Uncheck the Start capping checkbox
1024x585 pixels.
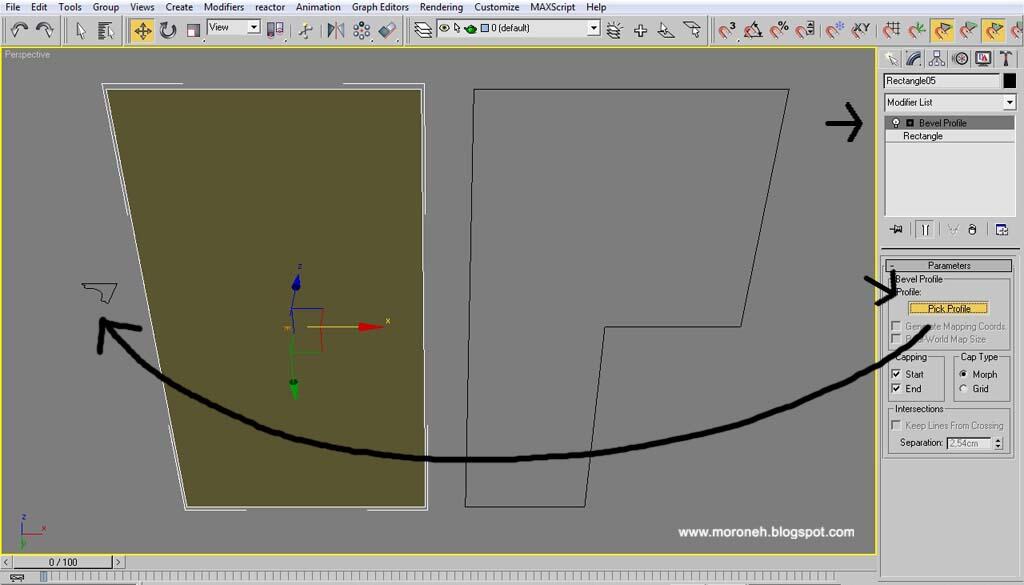click(896, 374)
